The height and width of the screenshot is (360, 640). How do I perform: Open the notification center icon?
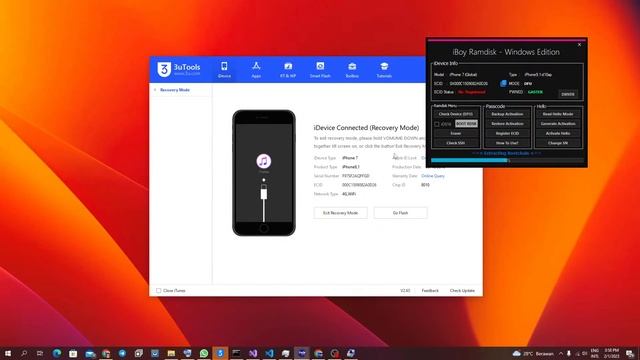630,353
